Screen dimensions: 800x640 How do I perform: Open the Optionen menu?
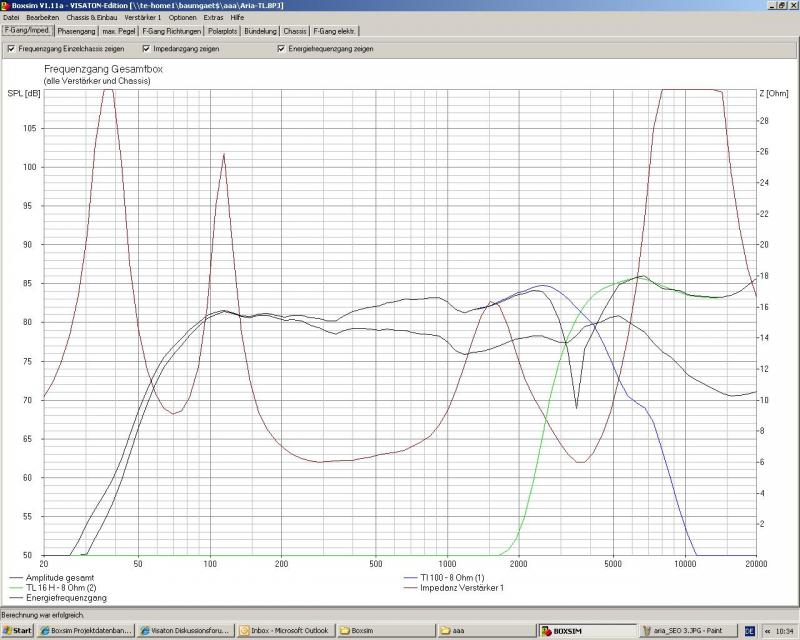182,18
